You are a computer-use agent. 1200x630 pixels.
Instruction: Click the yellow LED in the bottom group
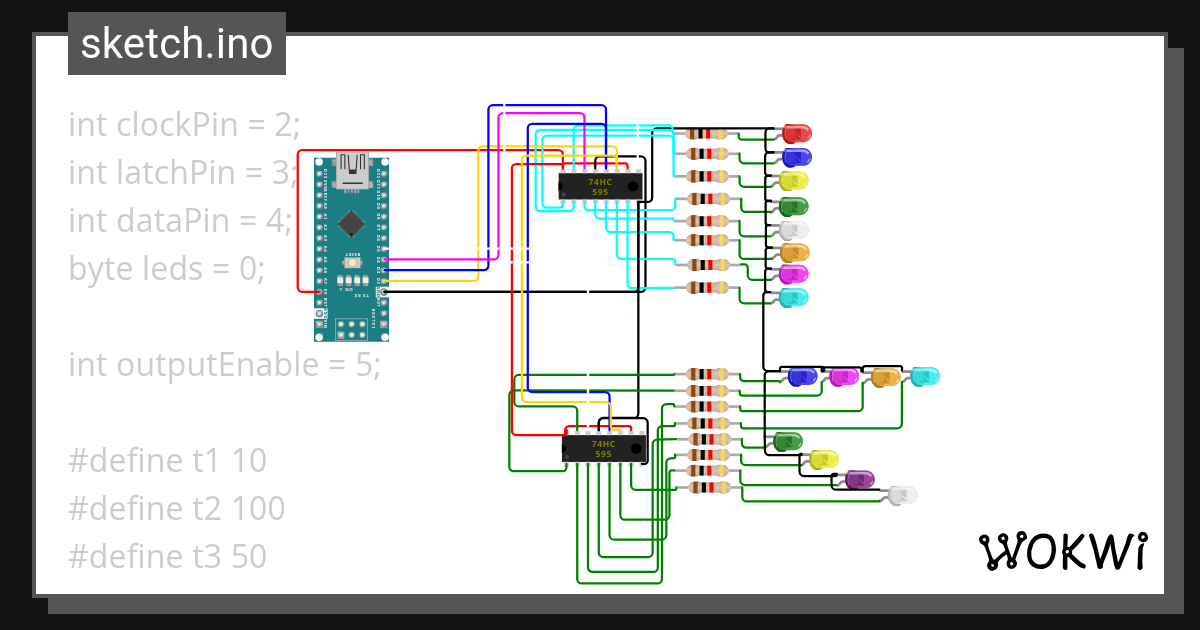[x=822, y=458]
